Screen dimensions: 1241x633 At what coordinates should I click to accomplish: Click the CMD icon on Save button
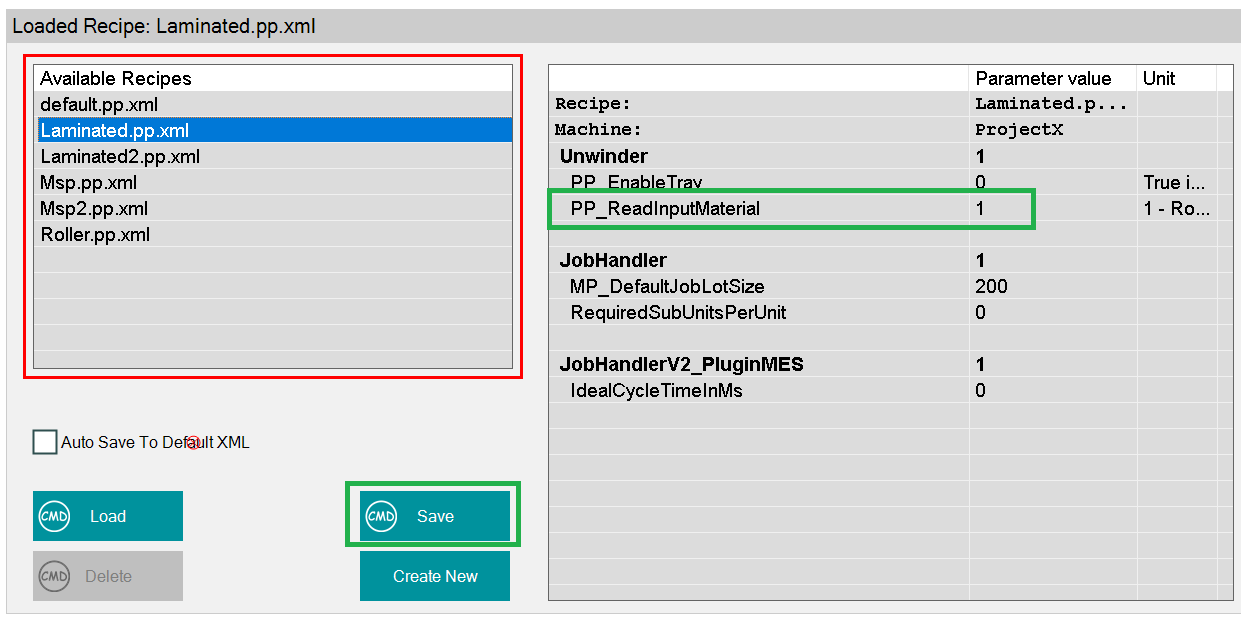pos(381,516)
